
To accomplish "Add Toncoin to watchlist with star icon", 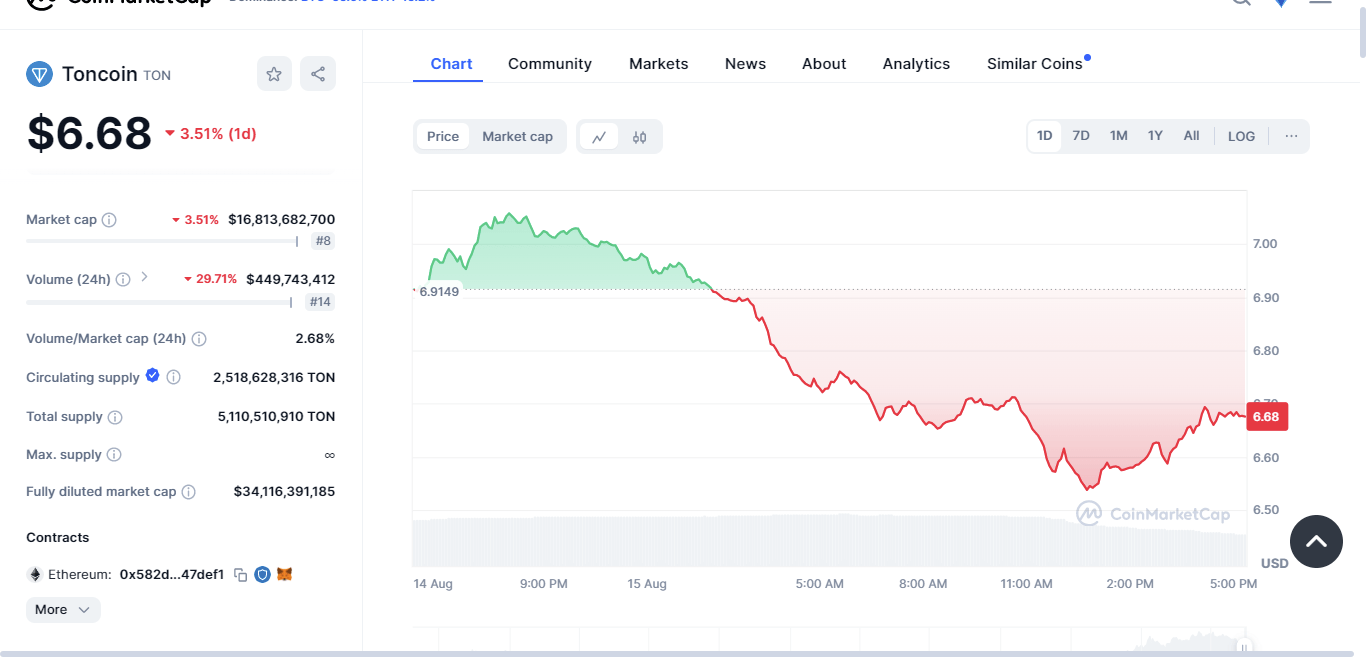I will click(x=274, y=74).
